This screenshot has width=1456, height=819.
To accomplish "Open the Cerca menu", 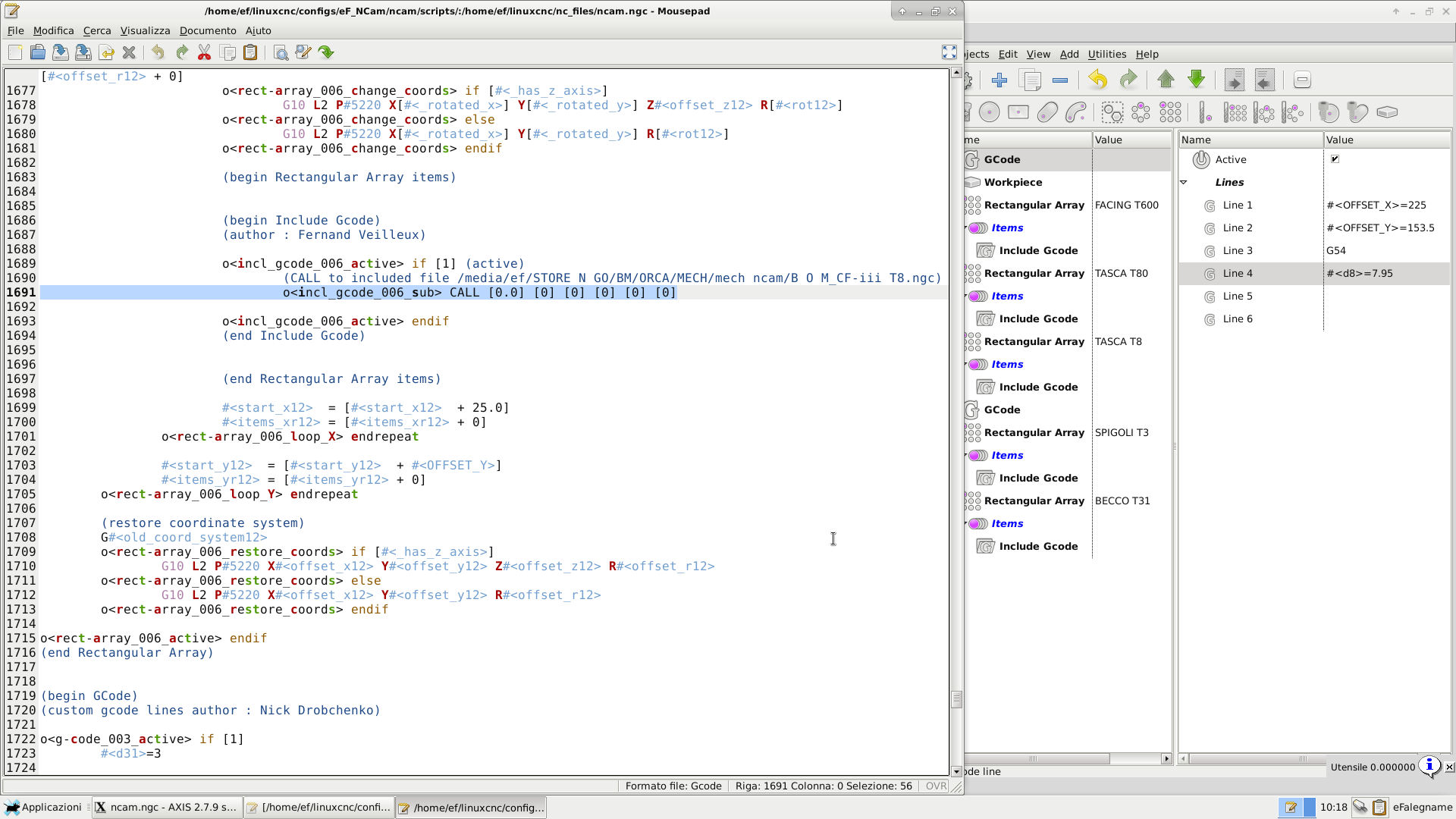I will coord(97,30).
